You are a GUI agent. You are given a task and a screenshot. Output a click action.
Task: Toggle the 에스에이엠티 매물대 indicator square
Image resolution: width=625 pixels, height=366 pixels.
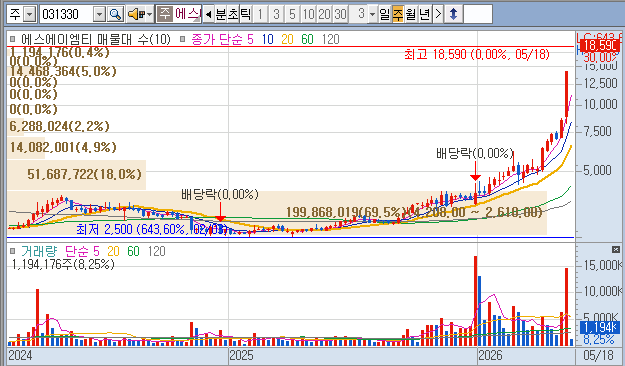click(x=12, y=39)
